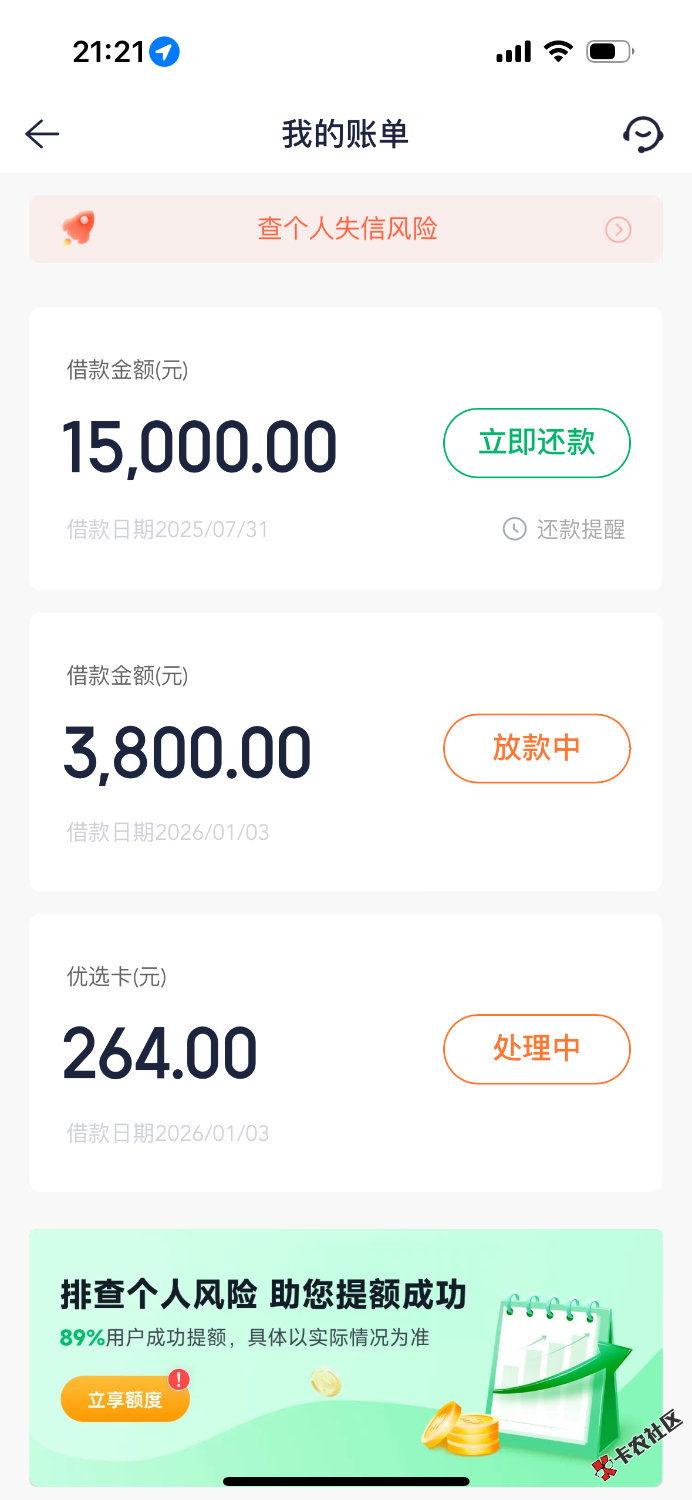Tap the Wi-Fi status icon
The width and height of the screenshot is (692, 1500).
point(557,52)
